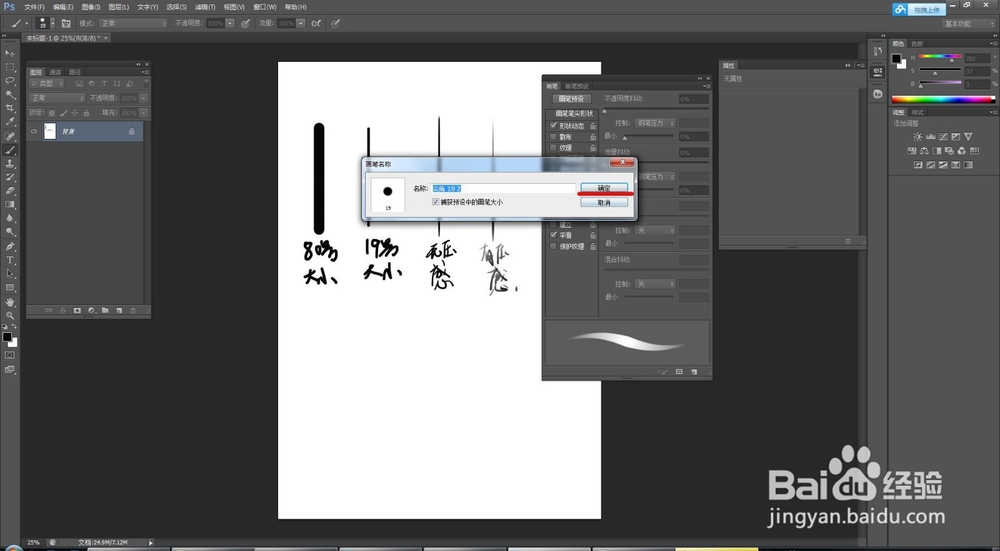Screen dimensions: 1000x551
Task: Create new layer in Layers panel
Action: pyautogui.click(x=119, y=311)
